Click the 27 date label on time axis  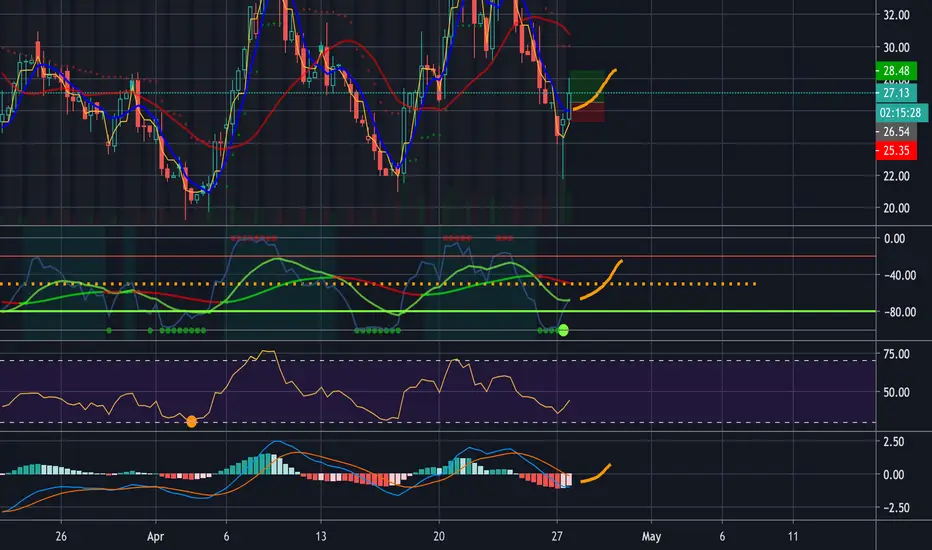[x=556, y=536]
